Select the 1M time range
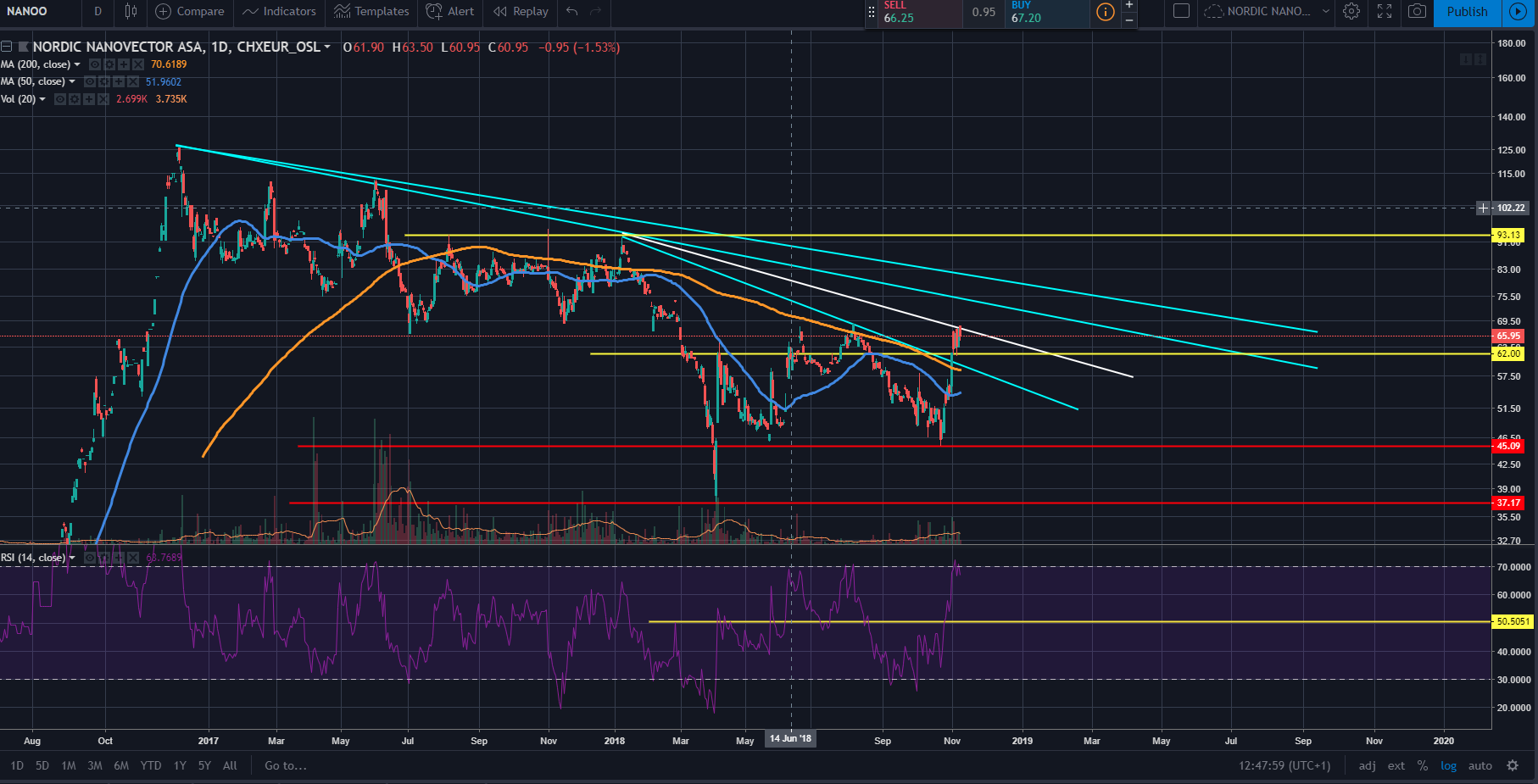Image resolution: width=1538 pixels, height=784 pixels. coord(69,765)
